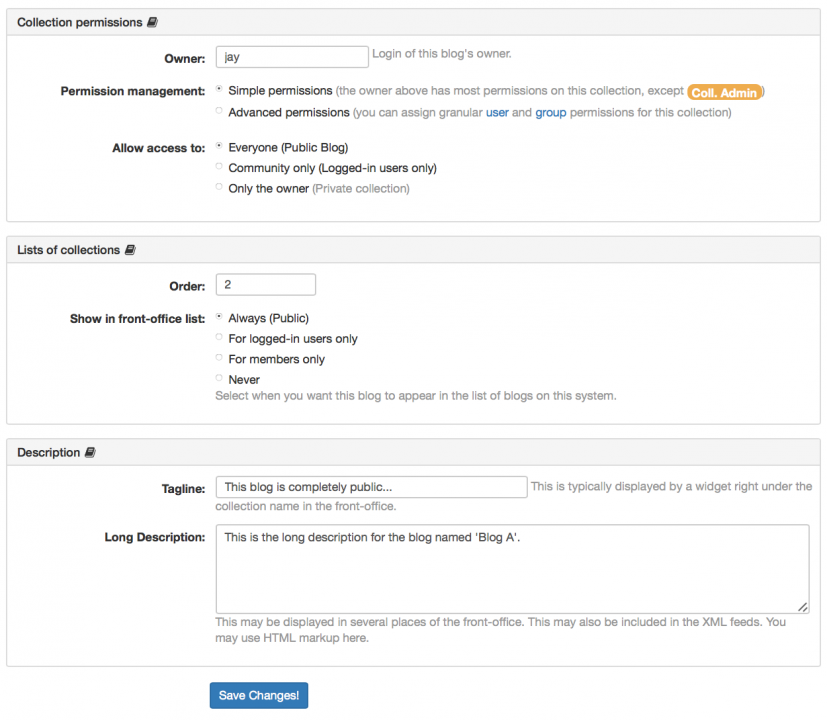This screenshot has height=720, width=827.
Task: Select the Advanced permissions radio button
Action: (x=219, y=111)
